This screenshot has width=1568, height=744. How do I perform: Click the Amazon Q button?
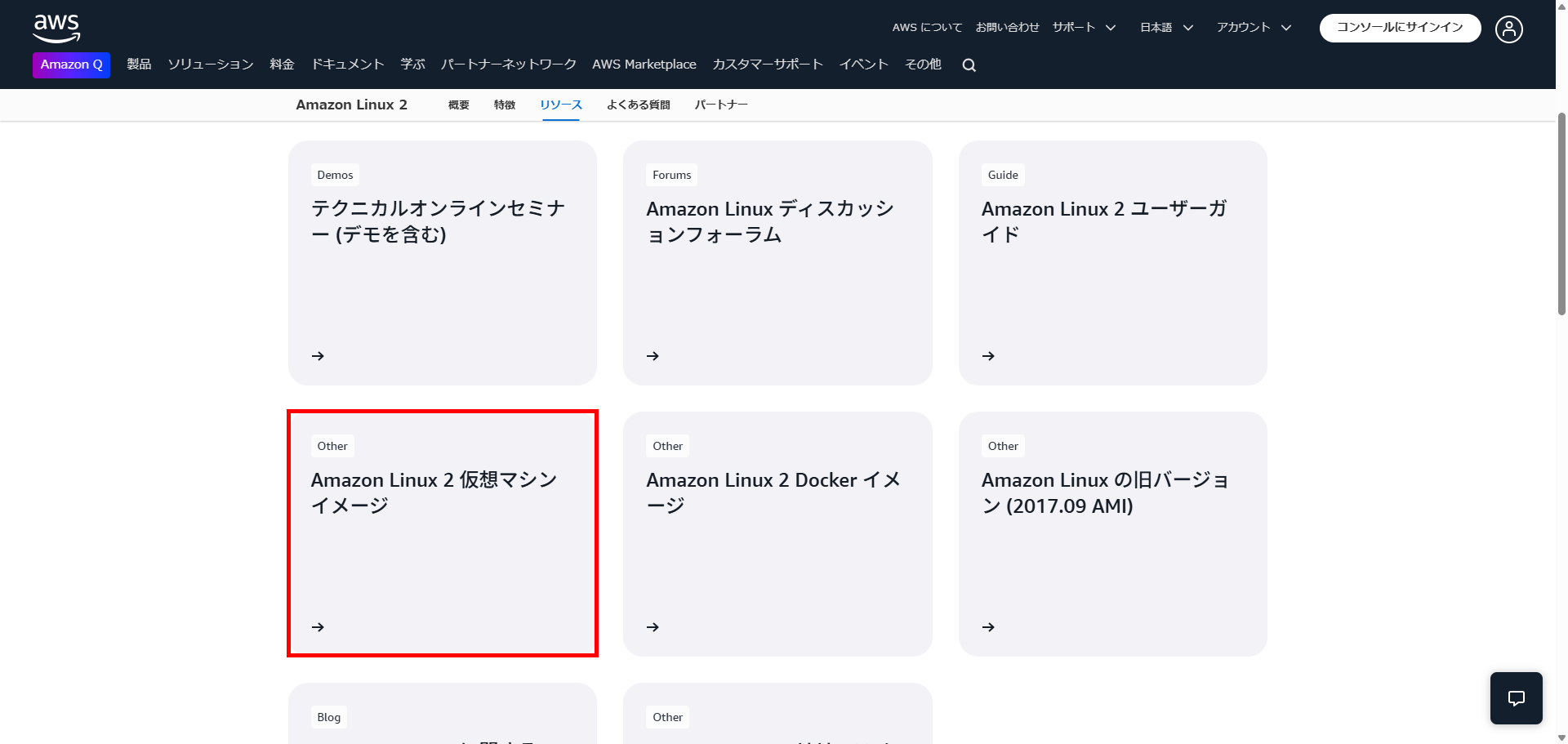(x=72, y=65)
